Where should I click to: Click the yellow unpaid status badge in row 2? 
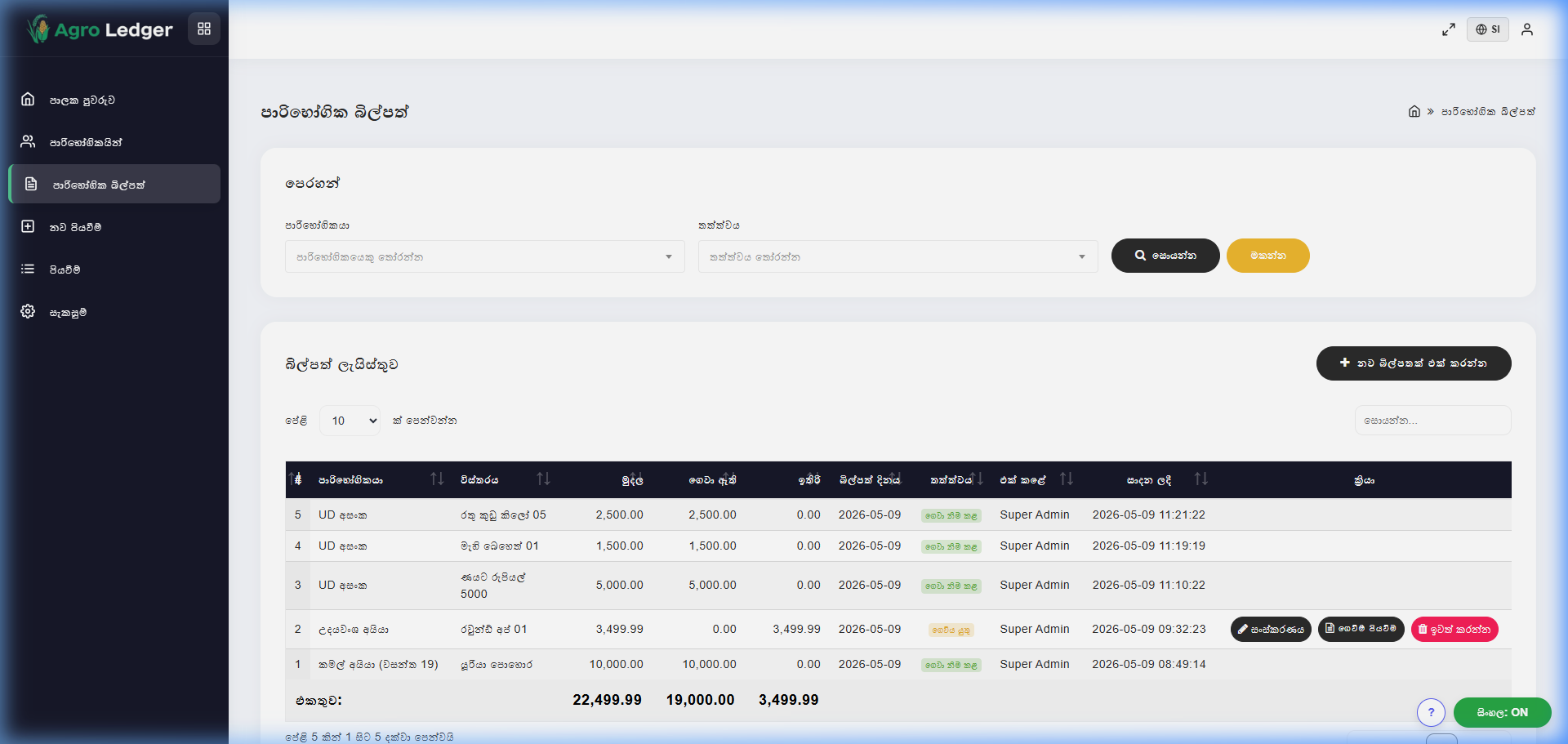[951, 630]
